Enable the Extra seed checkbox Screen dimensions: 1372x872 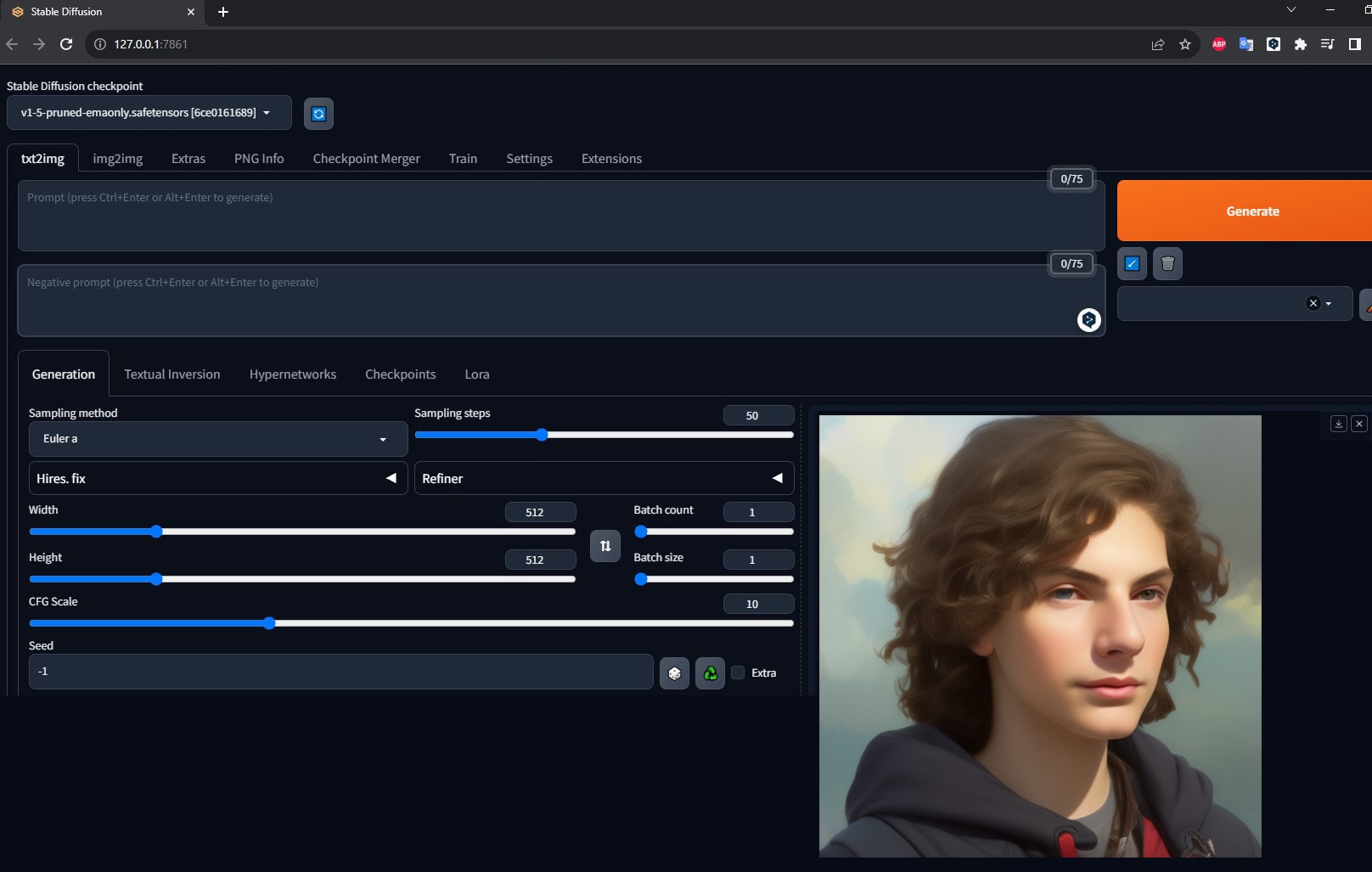click(738, 672)
